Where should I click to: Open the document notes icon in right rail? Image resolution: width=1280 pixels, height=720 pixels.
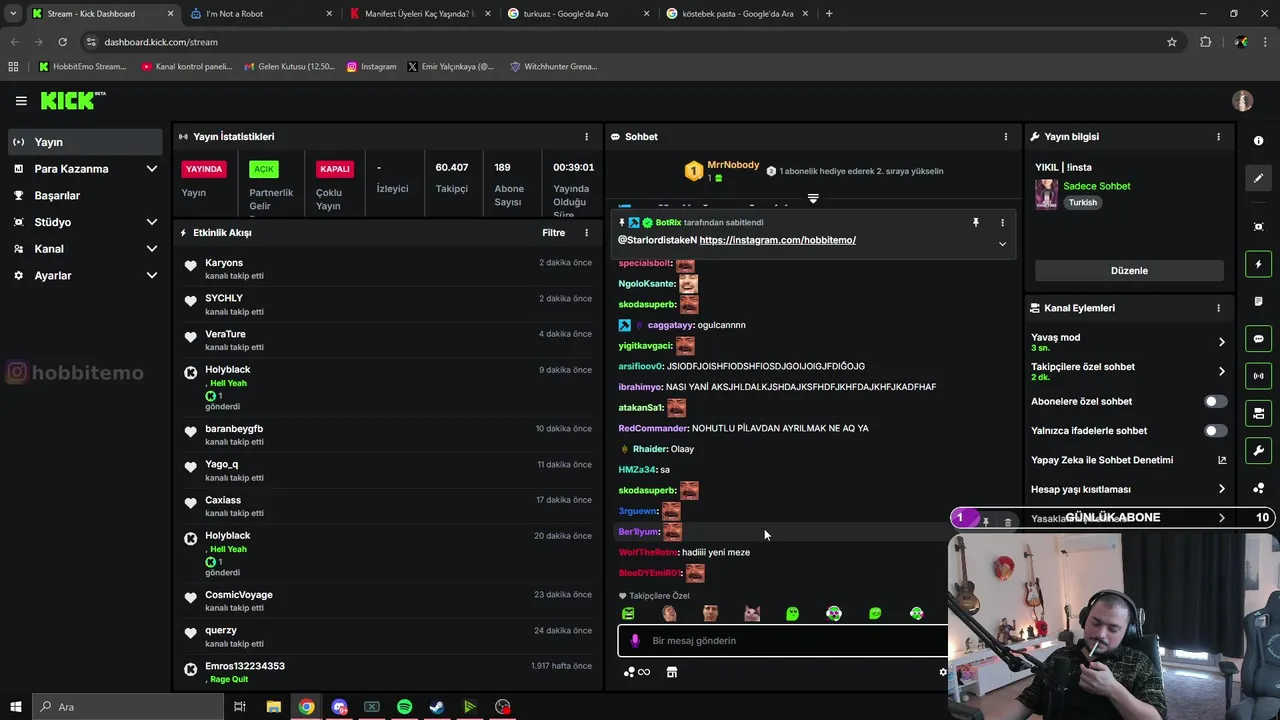click(x=1258, y=301)
